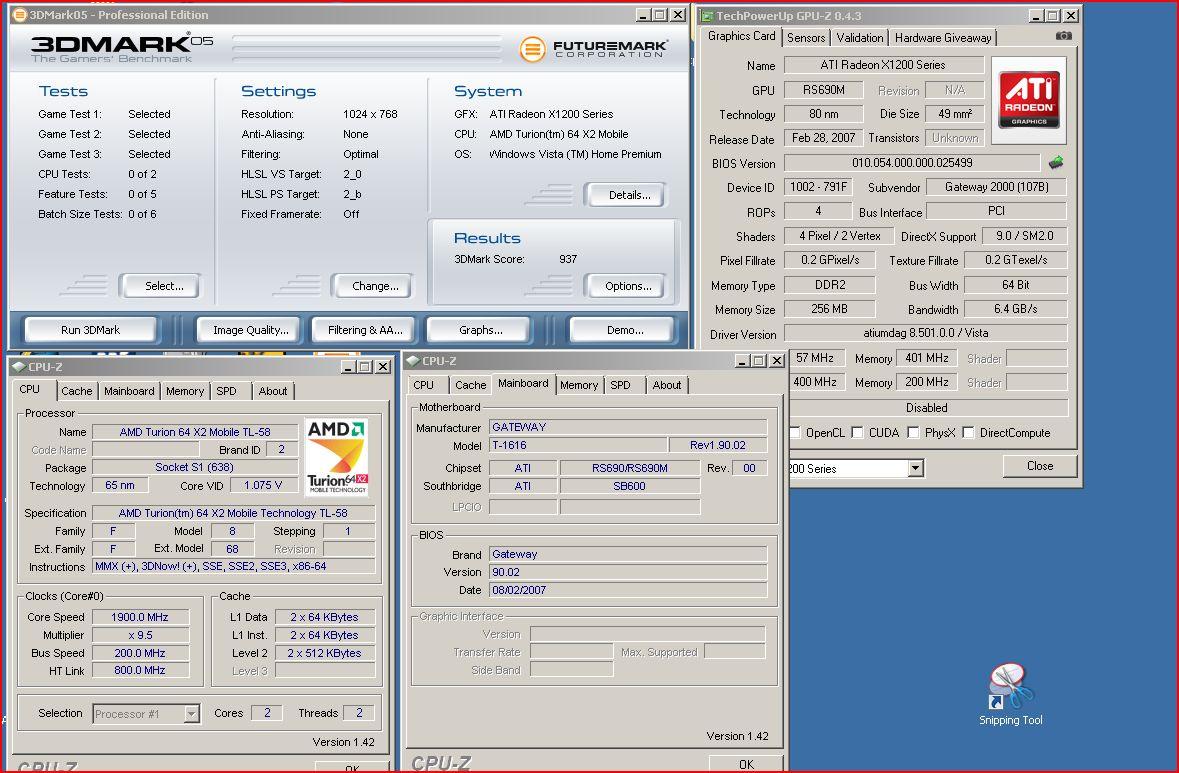Viewport: 1179px width, 773px height.
Task: Toggle CUDA checkbox in GPU-Z
Action: click(858, 432)
